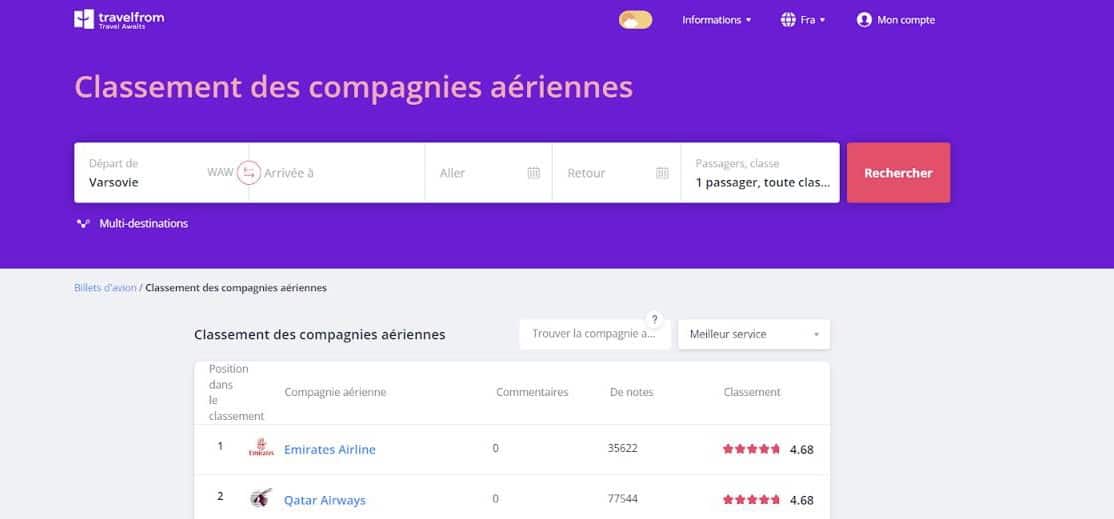Click the Rechercher button
The image size is (1114, 519).
(898, 173)
